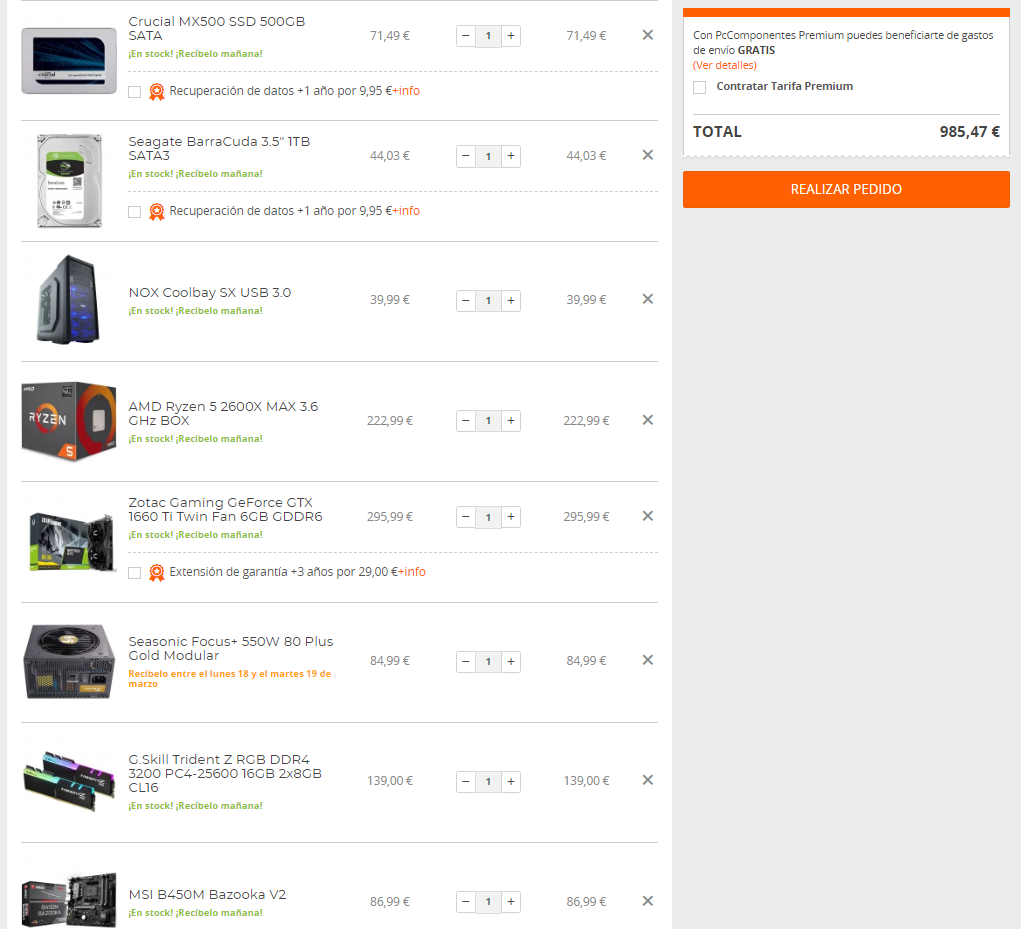Screen dimensions: 1021x929
Task: Increase Seasonic Focus+ 550W quantity
Action: [511, 661]
